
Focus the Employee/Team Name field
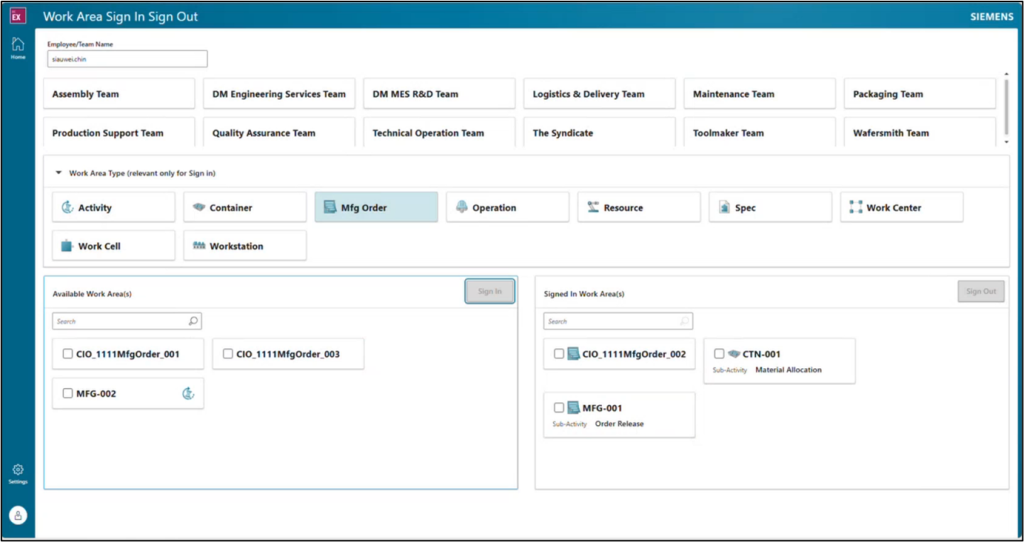[127, 59]
